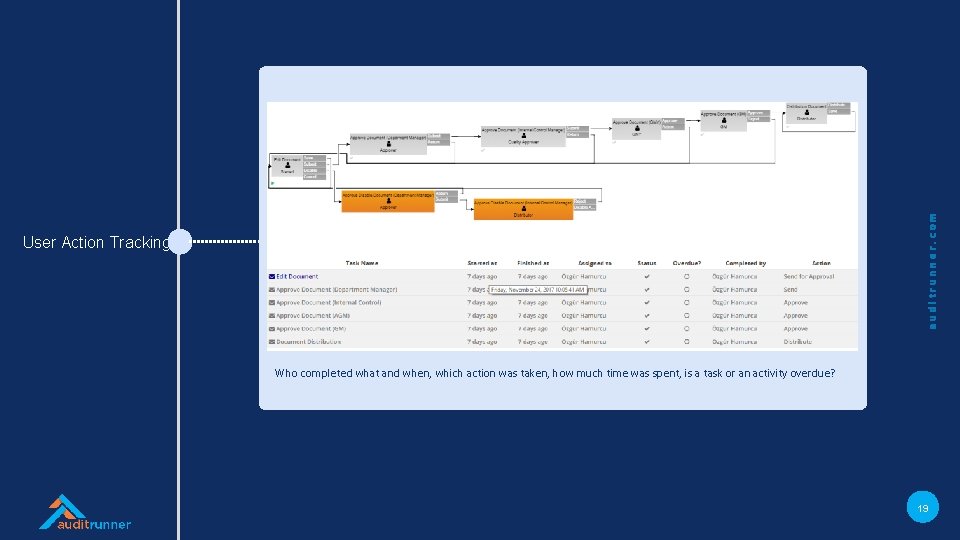Image resolution: width=960 pixels, height=540 pixels.
Task: Click the envelope icon beside Approve Document (AGM) task
Action: (x=272, y=316)
